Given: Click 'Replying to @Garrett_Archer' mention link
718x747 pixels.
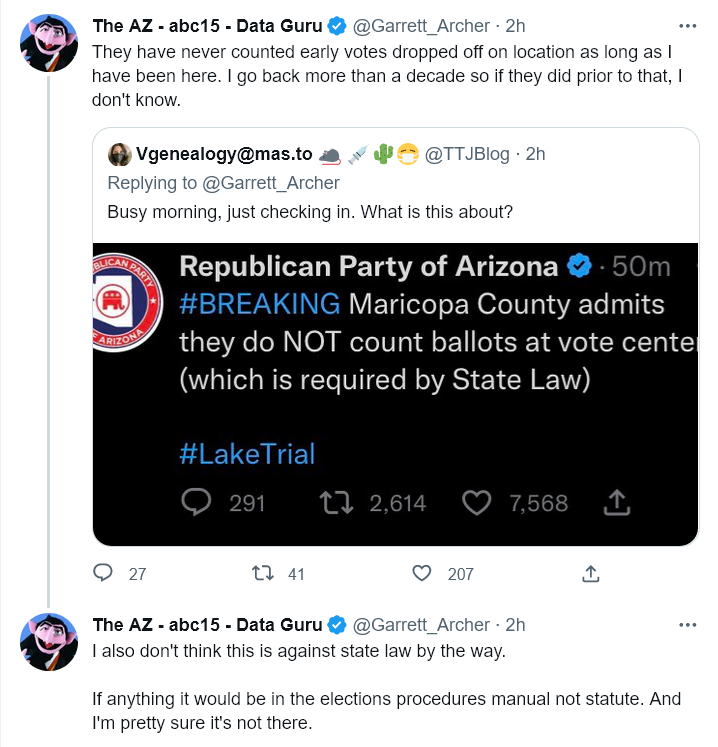Looking at the screenshot, I should pyautogui.click(x=271, y=183).
